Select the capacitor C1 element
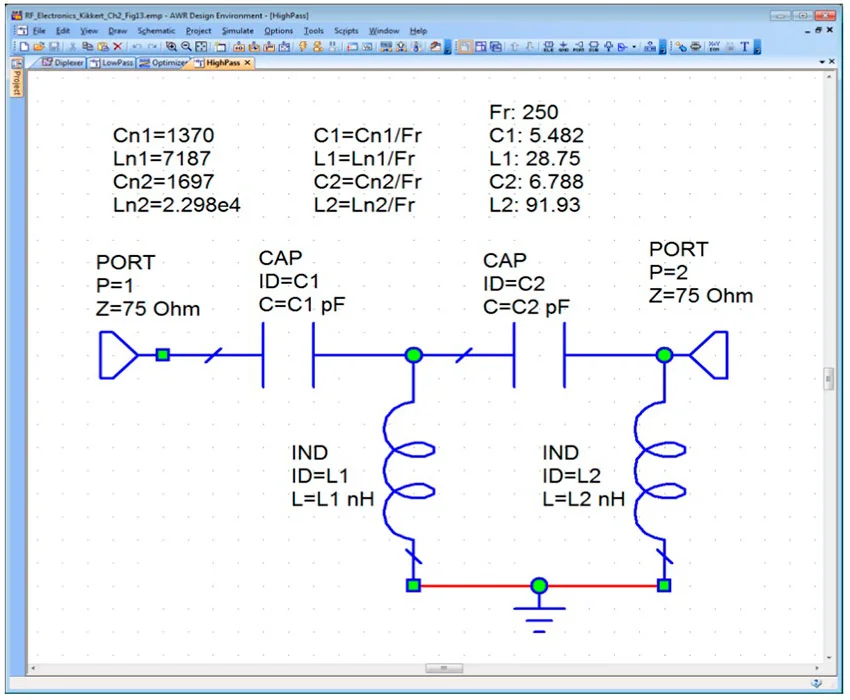The width and height of the screenshot is (850, 700). (288, 354)
